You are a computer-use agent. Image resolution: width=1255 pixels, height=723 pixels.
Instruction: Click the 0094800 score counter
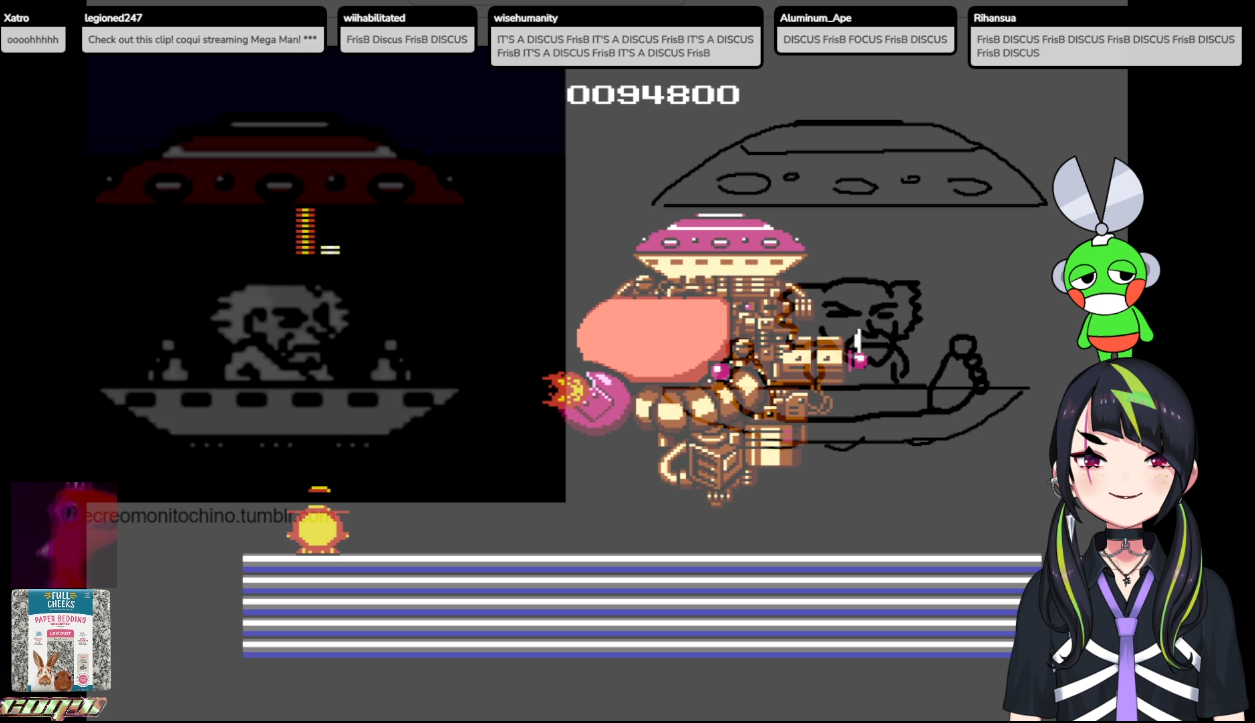pyautogui.click(x=653, y=95)
